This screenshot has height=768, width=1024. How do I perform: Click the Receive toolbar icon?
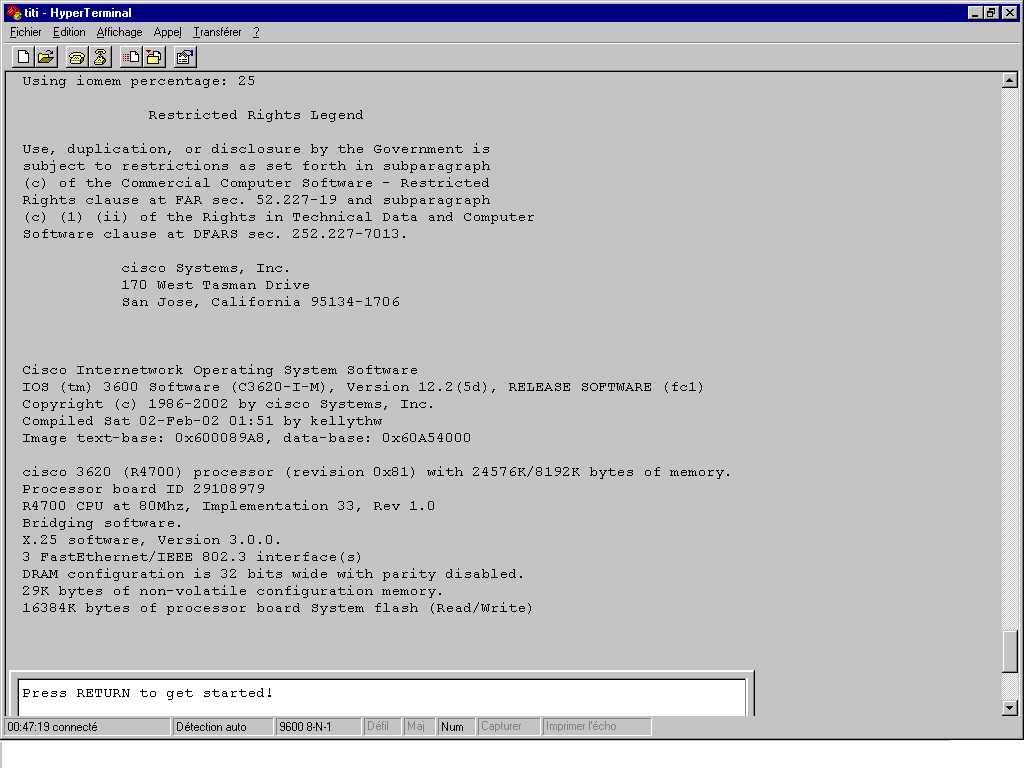tap(154, 57)
